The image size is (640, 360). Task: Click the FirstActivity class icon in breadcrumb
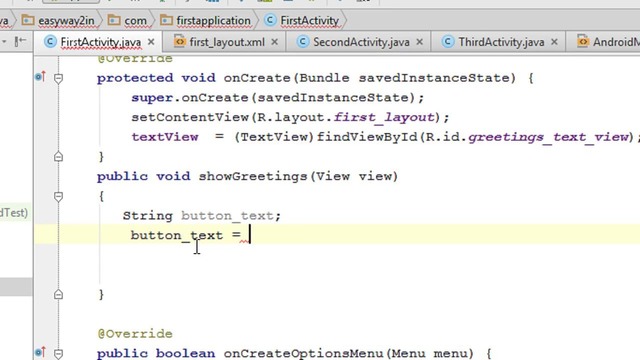click(270, 20)
